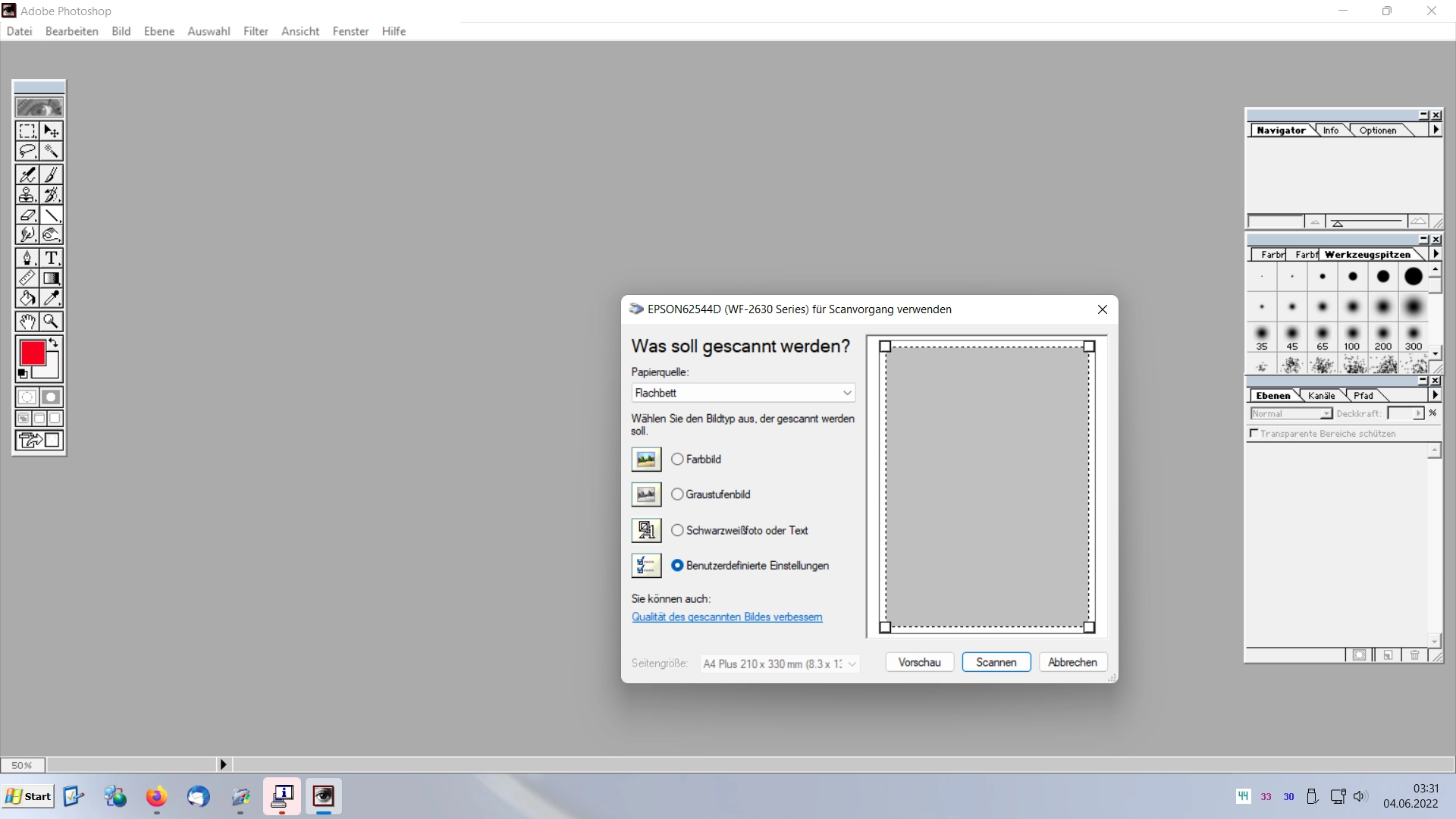The width and height of the screenshot is (1456, 819).
Task: Click the 50% zoom field in status bar
Action: [22, 765]
